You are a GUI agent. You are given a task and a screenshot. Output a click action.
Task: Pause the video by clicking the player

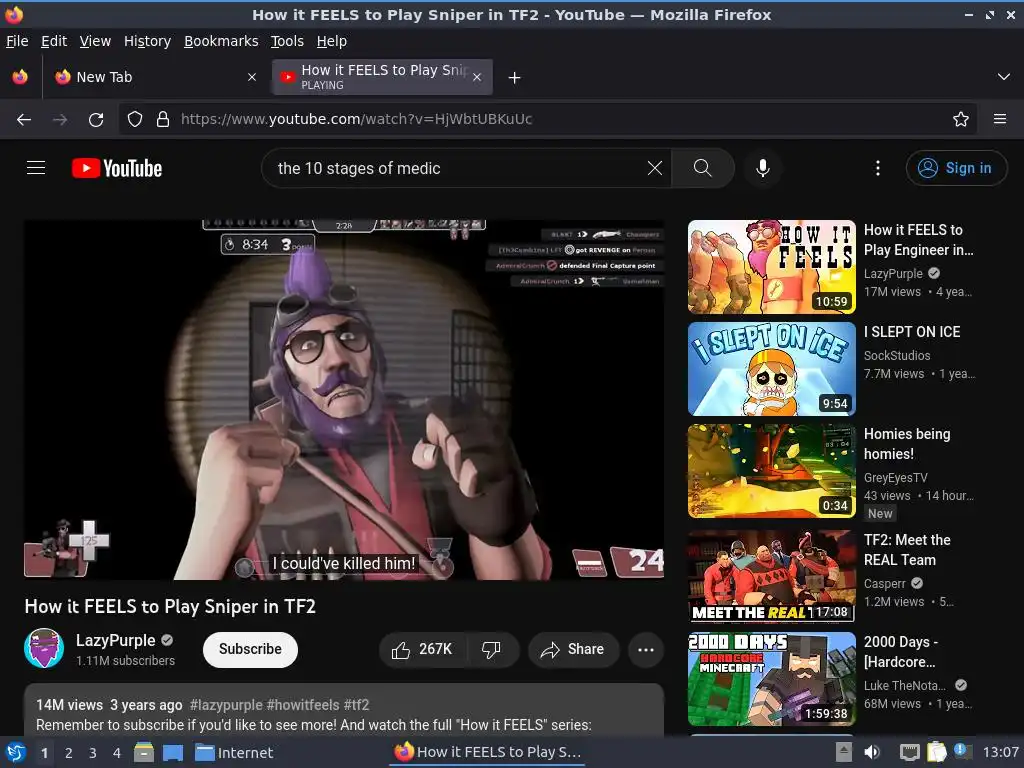(x=344, y=400)
